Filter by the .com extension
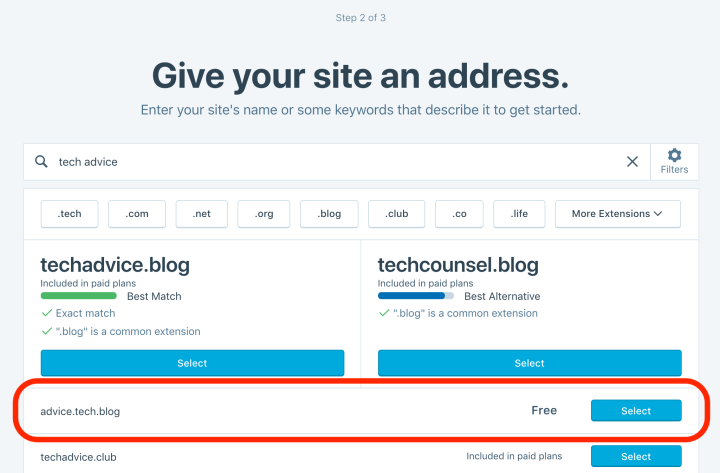The height and width of the screenshot is (473, 720). 137,214
